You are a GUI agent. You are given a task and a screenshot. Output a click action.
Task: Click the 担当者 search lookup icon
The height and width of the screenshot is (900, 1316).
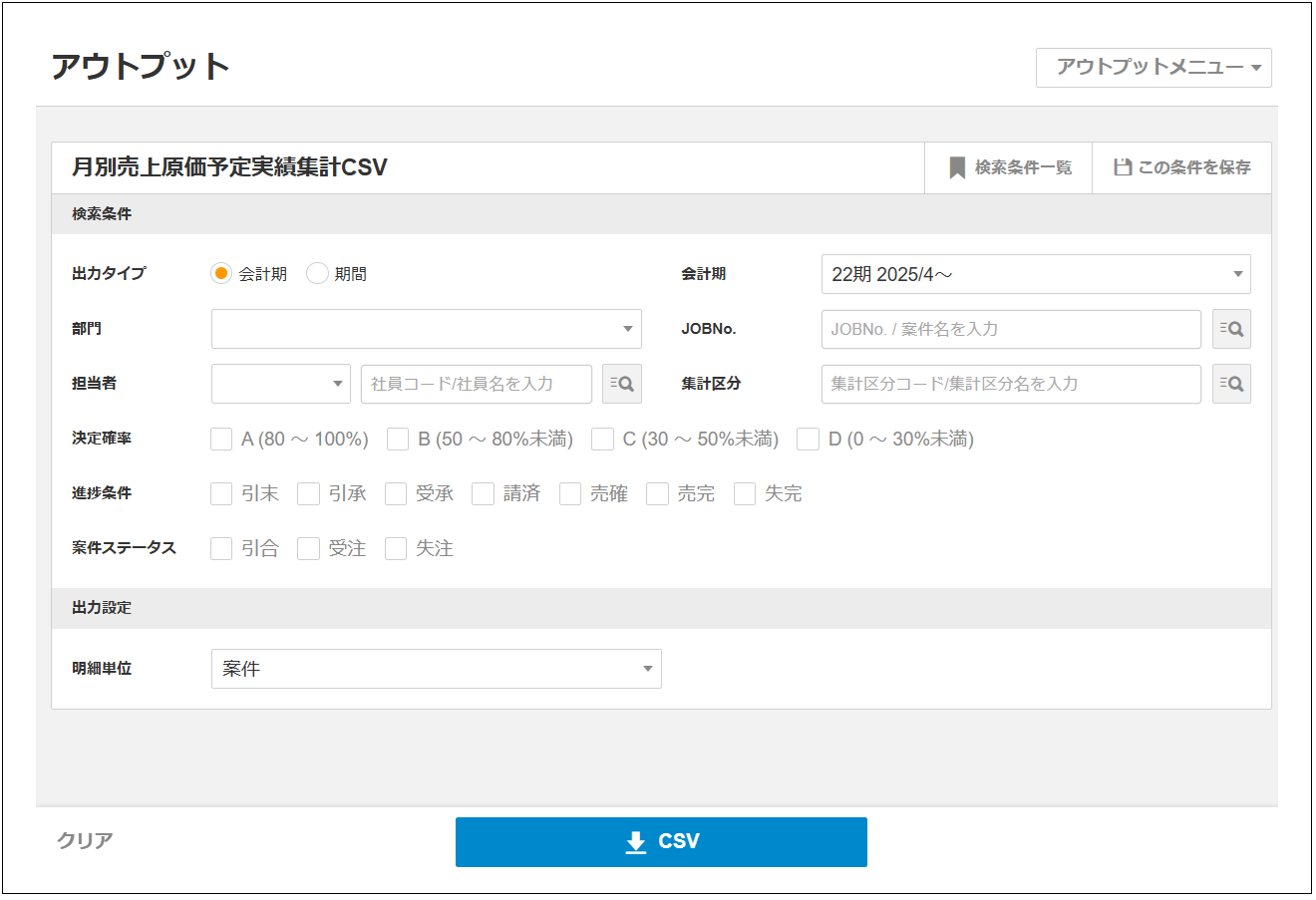[621, 384]
